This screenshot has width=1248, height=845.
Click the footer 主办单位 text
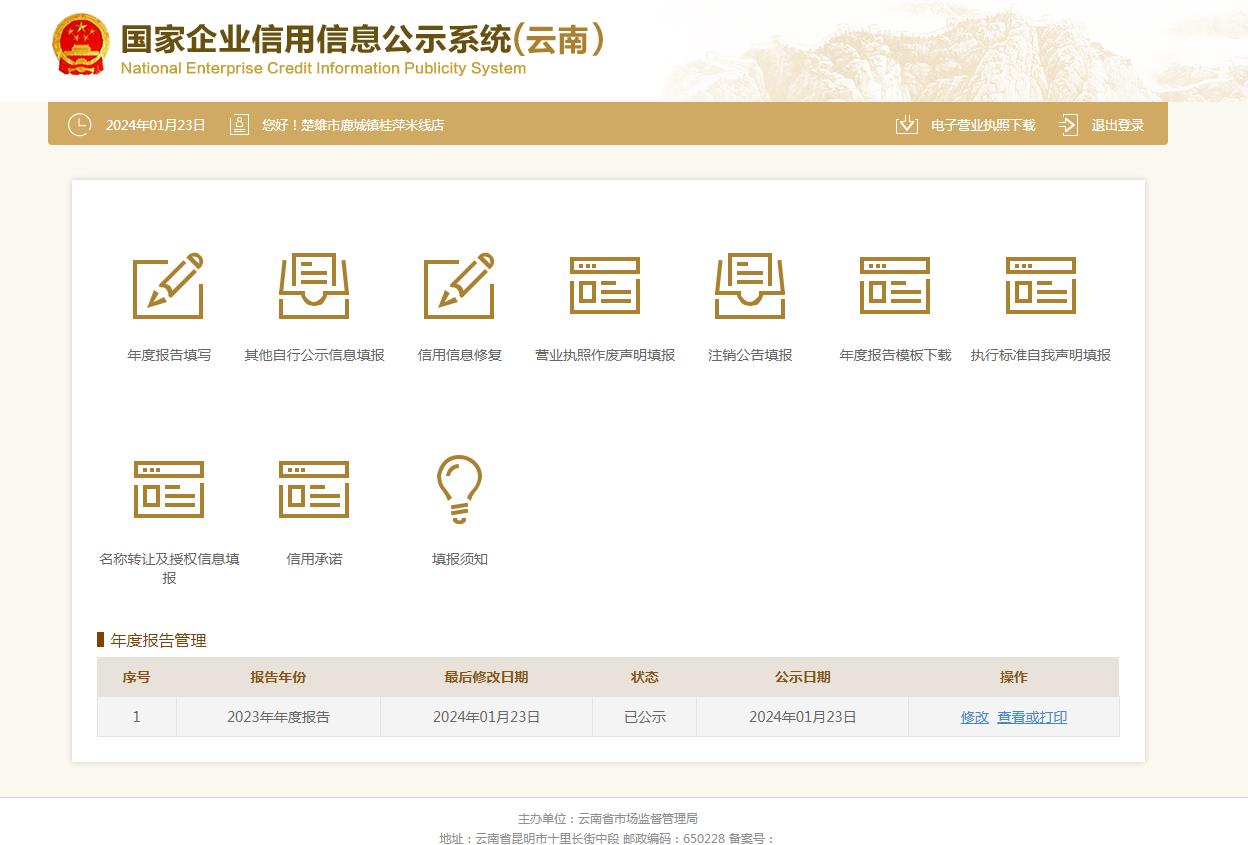tap(607, 818)
